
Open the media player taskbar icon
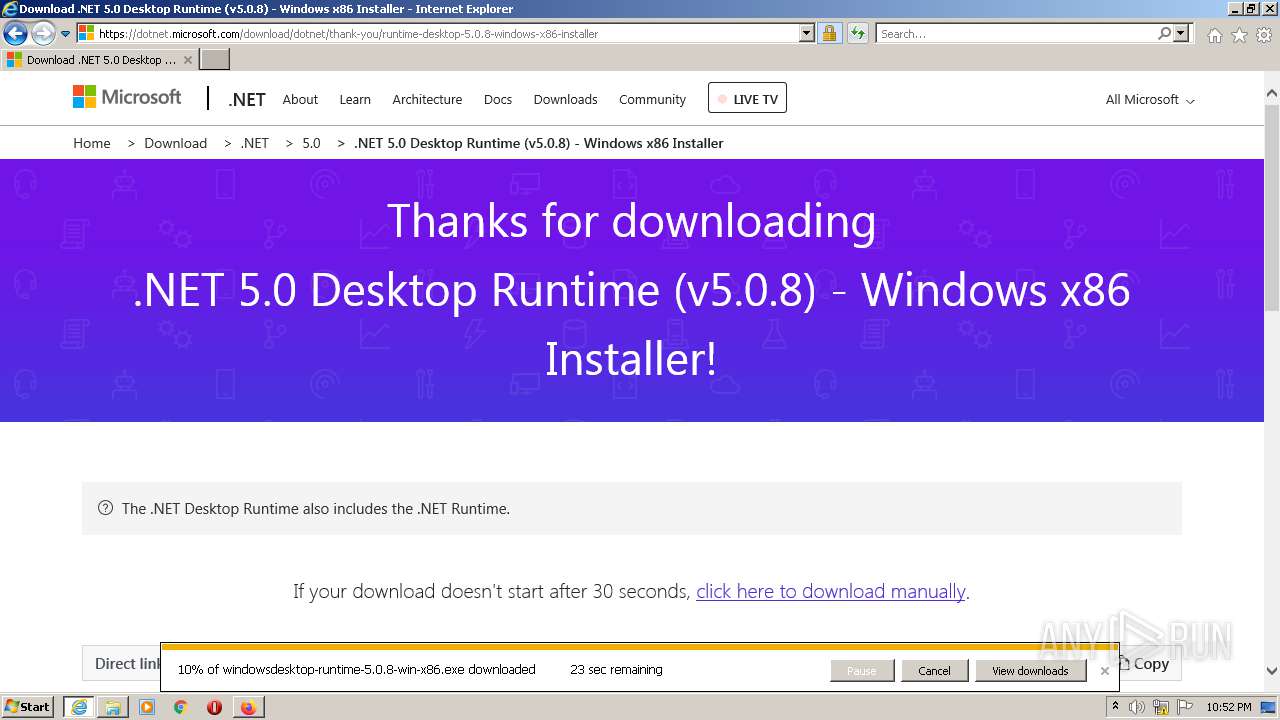click(147, 707)
